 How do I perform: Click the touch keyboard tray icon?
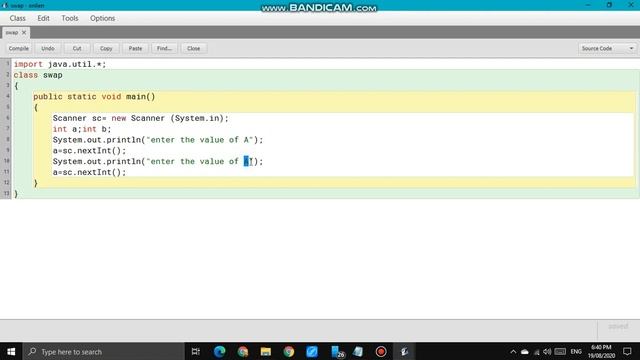point(560,351)
